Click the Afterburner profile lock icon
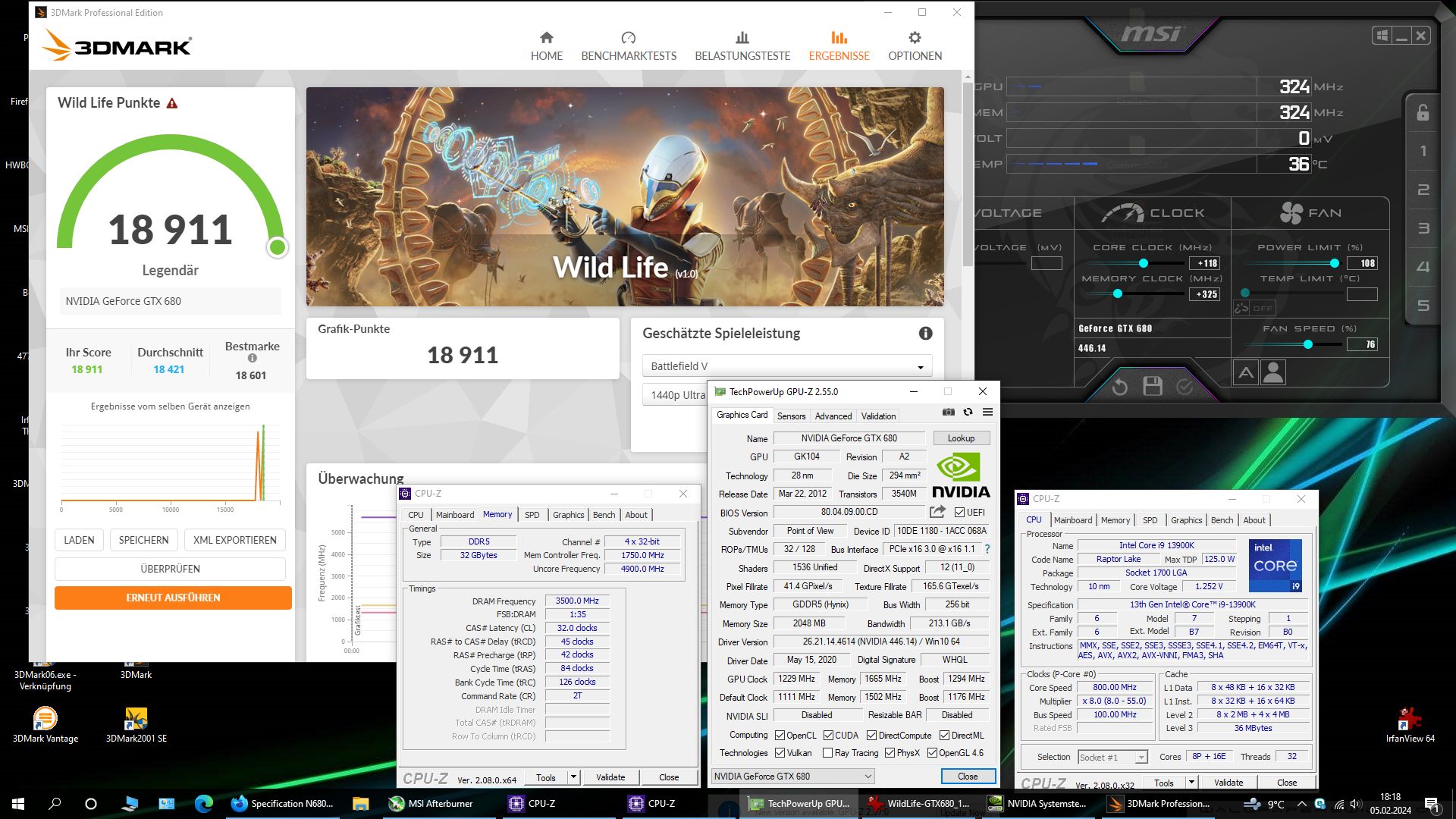 click(x=1423, y=112)
